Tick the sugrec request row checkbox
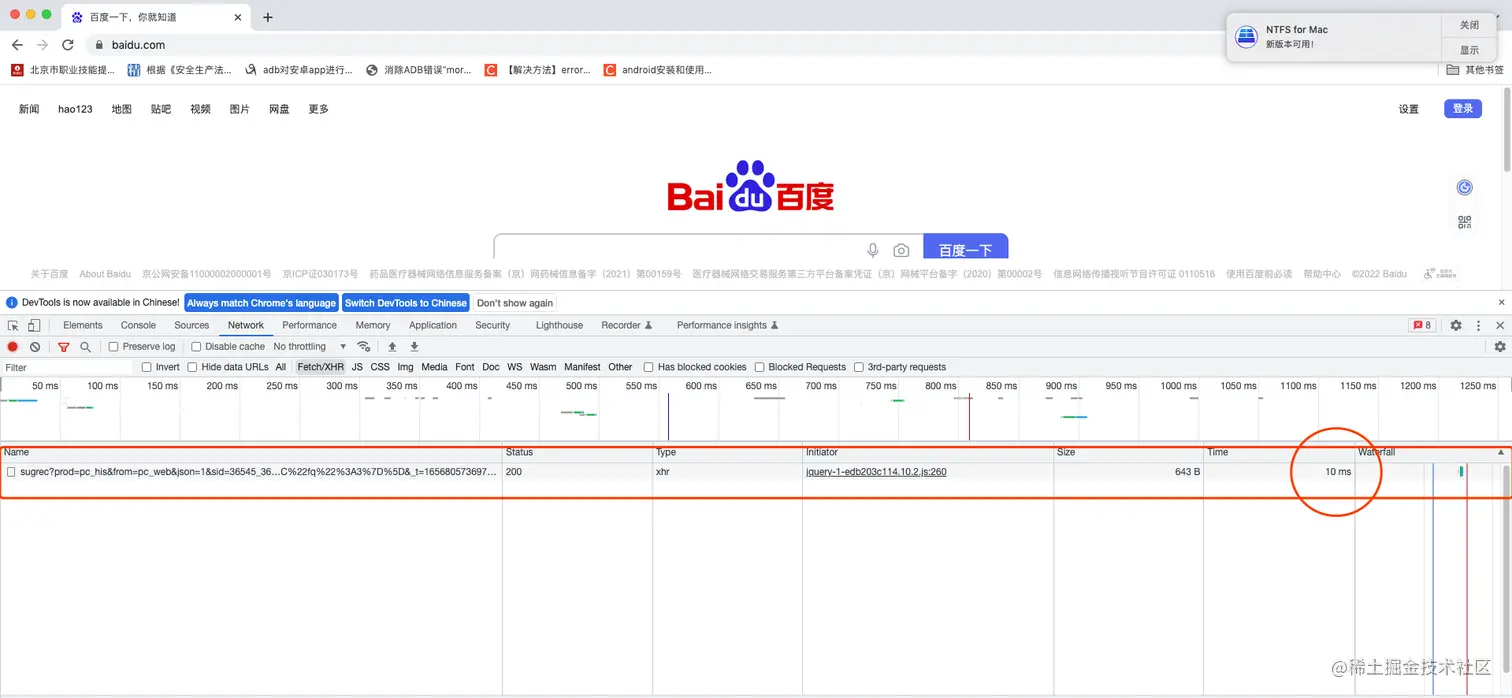 (x=11, y=472)
